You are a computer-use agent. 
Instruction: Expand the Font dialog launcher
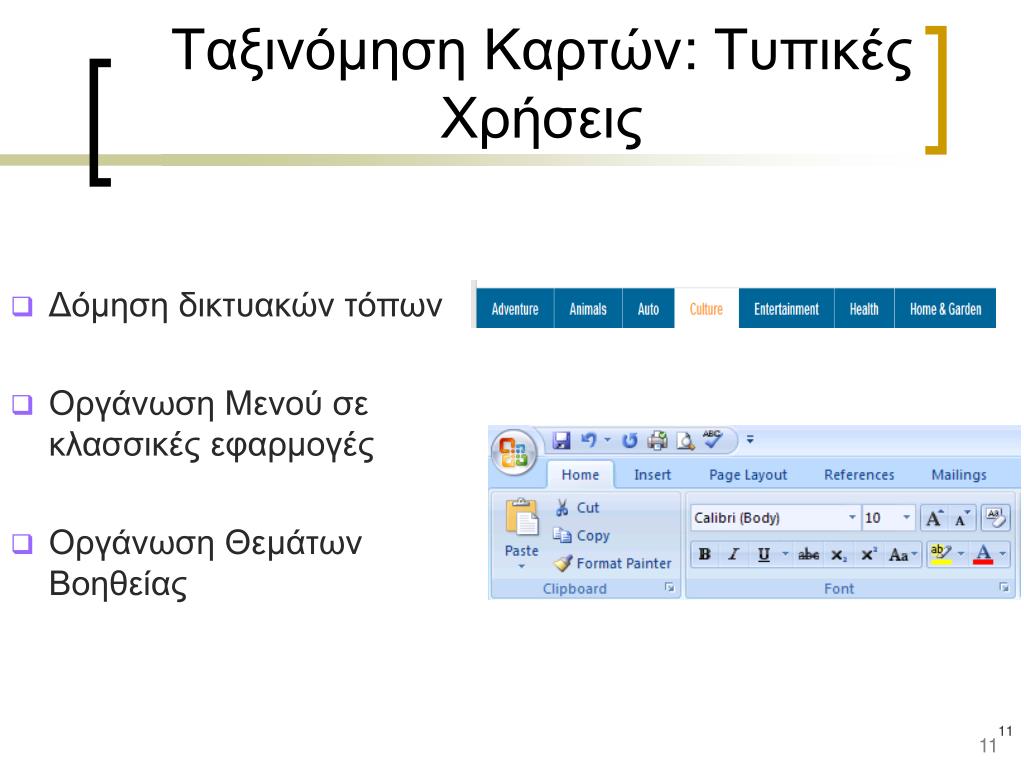pyautogui.click(x=1004, y=588)
